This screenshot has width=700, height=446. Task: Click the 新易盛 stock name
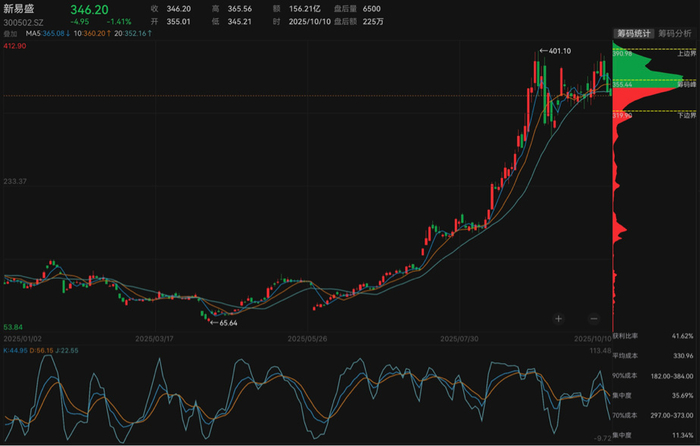(x=21, y=9)
